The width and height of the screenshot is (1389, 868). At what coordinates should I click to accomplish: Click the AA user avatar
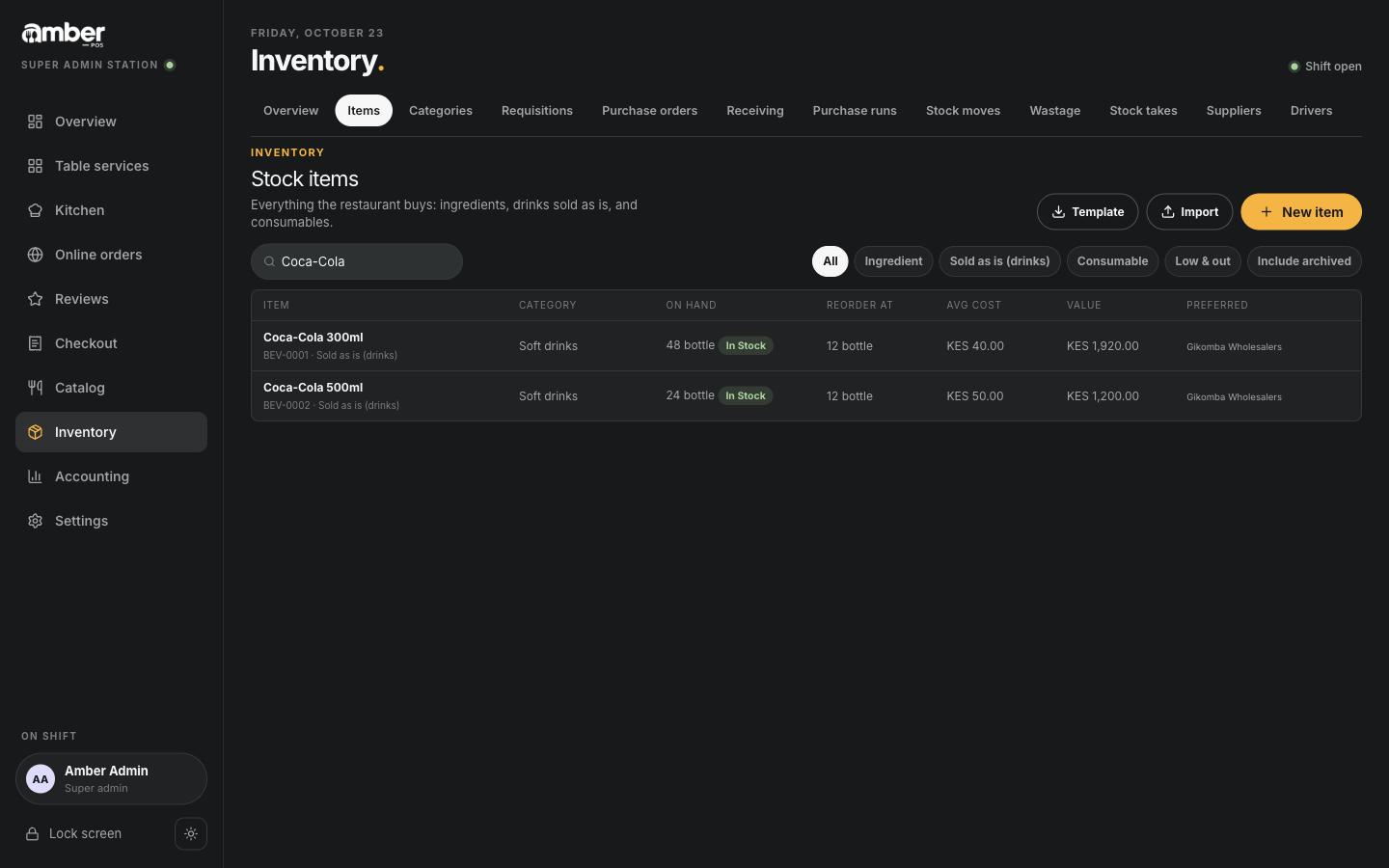pyautogui.click(x=41, y=779)
